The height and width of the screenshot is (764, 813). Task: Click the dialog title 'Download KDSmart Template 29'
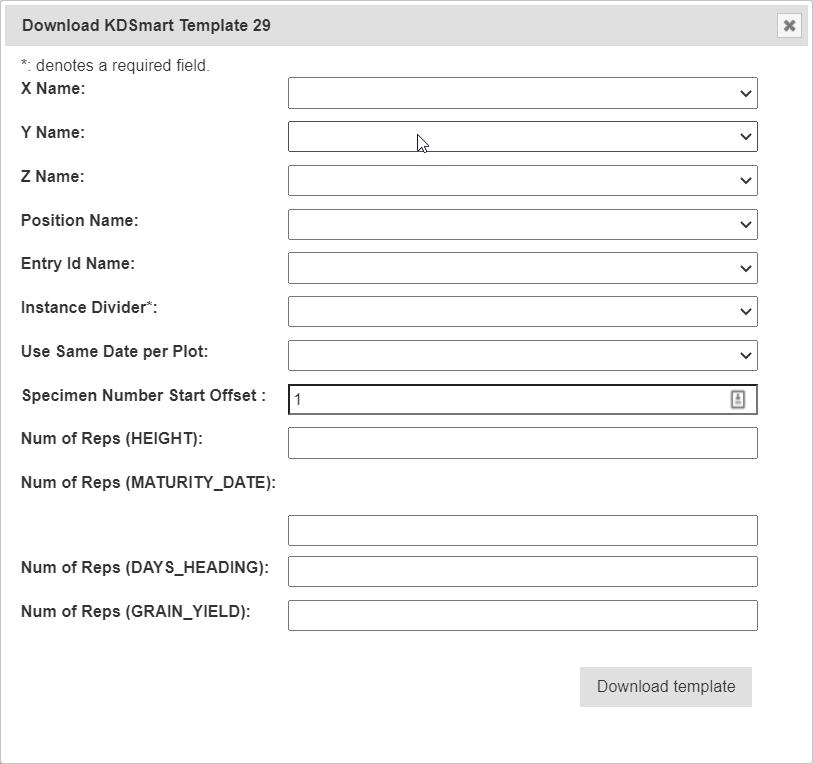point(146,26)
